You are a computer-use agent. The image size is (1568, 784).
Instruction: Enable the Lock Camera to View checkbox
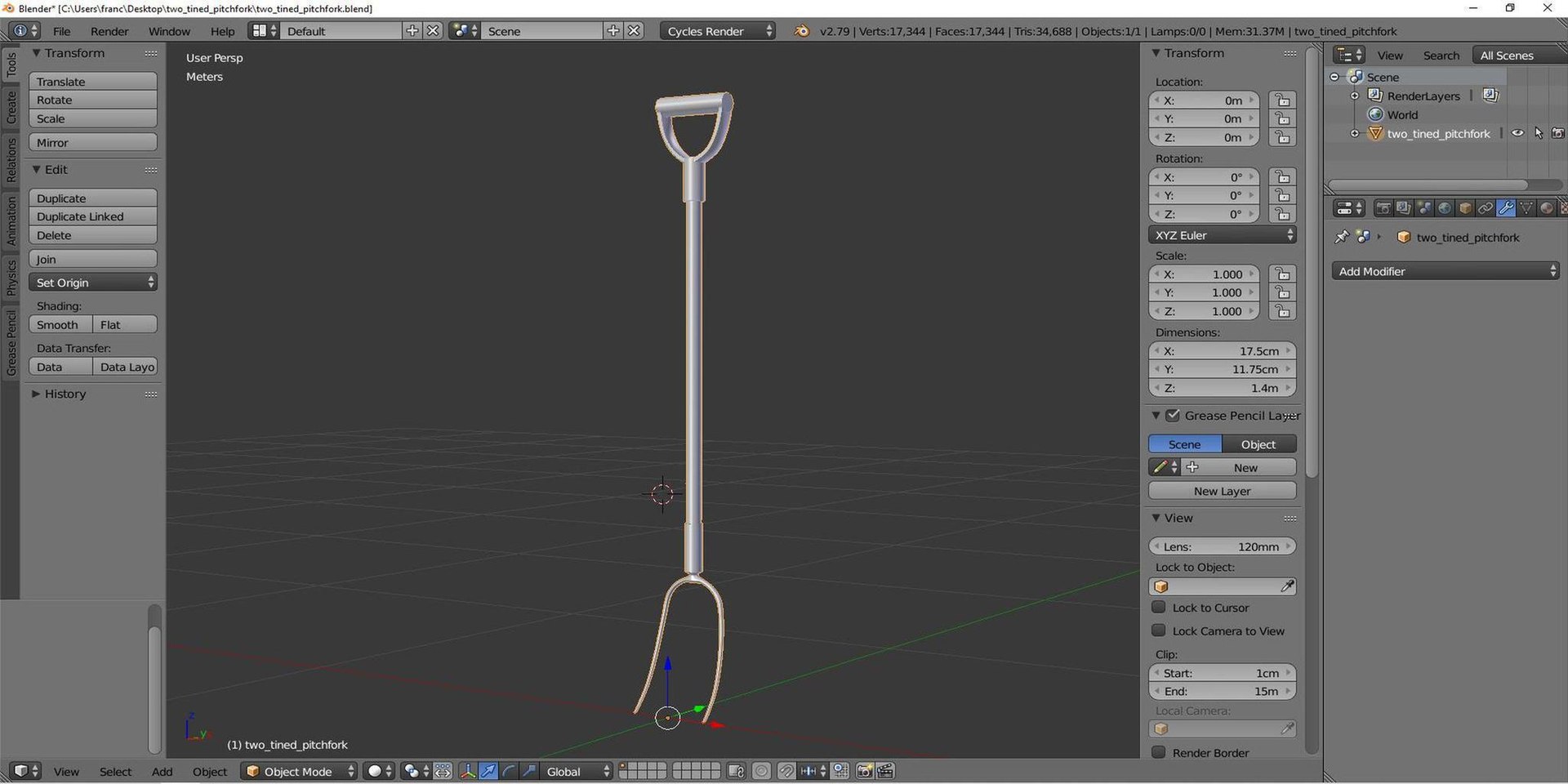pyautogui.click(x=1159, y=630)
